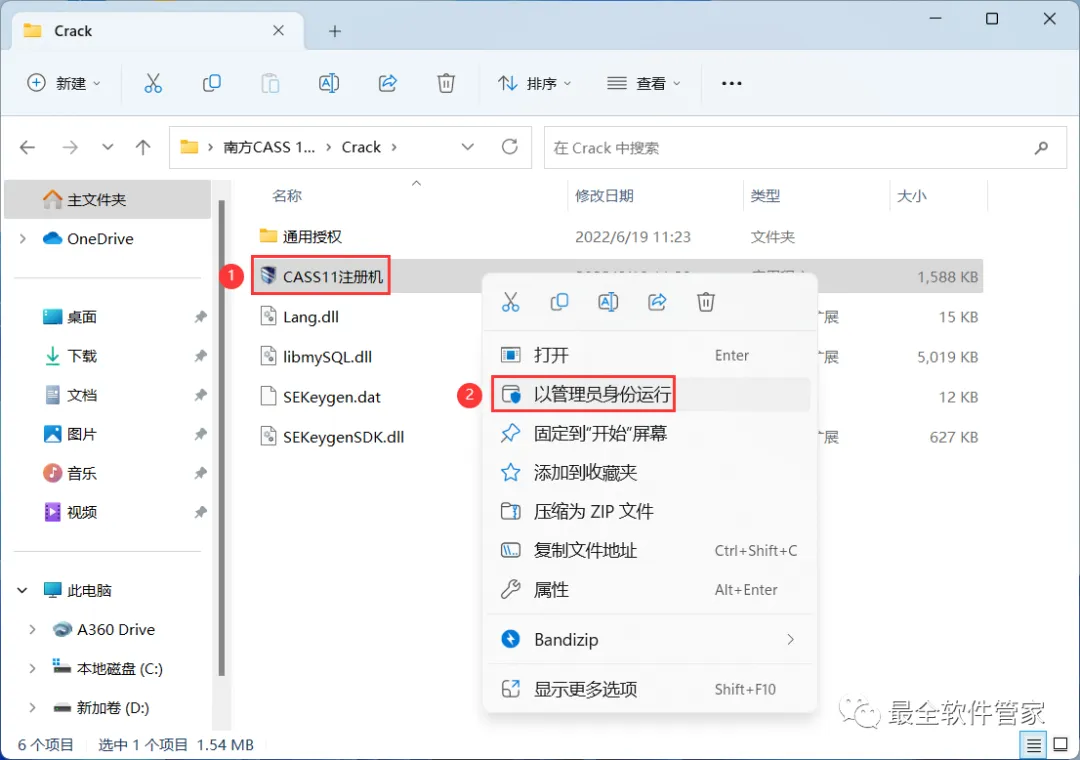Open the 排序 sort dropdown

[x=535, y=83]
